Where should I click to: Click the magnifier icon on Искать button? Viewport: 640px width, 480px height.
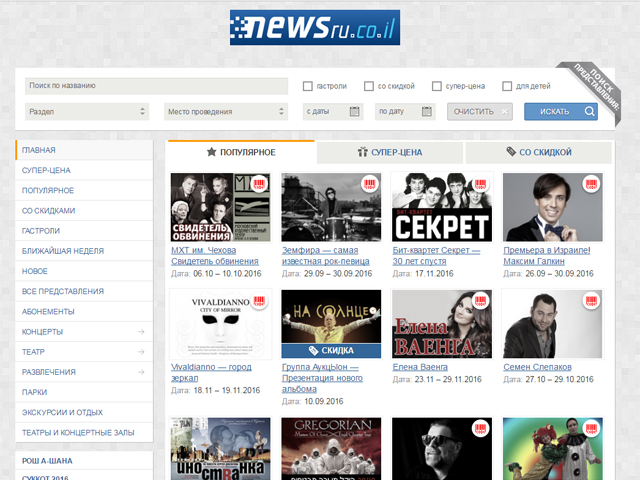click(589, 111)
